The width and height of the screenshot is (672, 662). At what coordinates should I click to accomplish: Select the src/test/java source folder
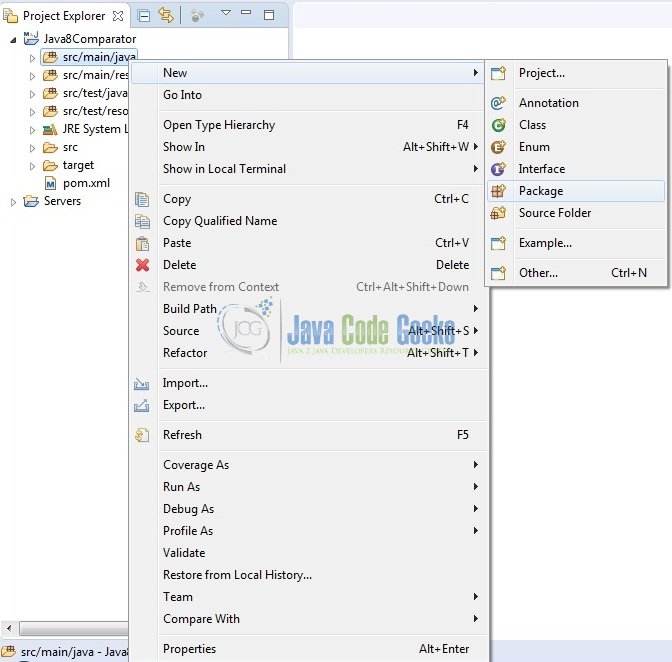[95, 93]
